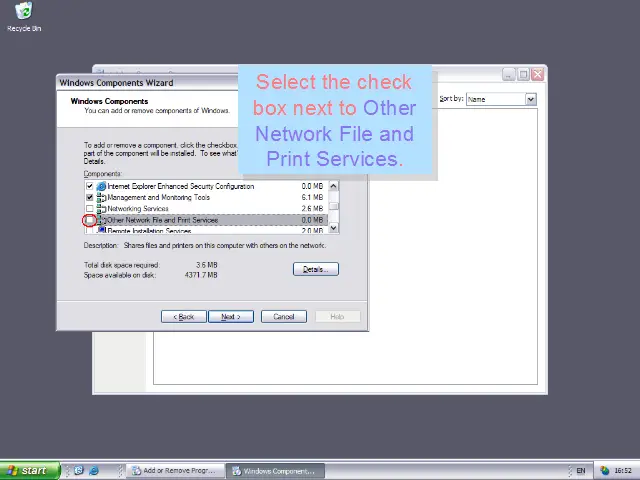Maximize the Add or Remove Programs window
This screenshot has width=640, height=480.
523,74
